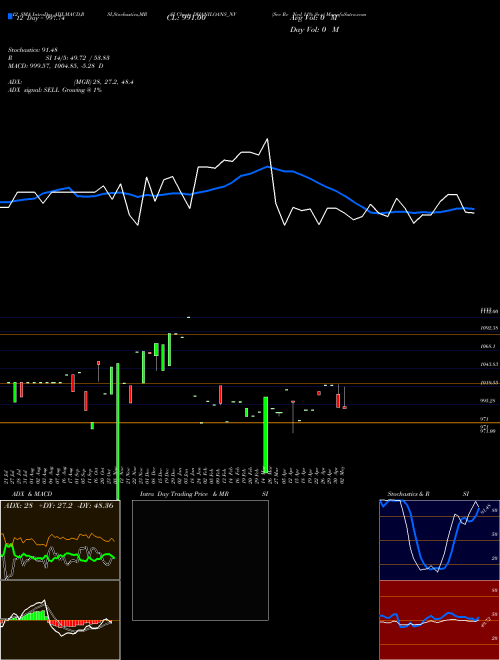The image size is (500, 660).
Task: Click the "ADX & MACD" panel title
Action: click(32, 494)
